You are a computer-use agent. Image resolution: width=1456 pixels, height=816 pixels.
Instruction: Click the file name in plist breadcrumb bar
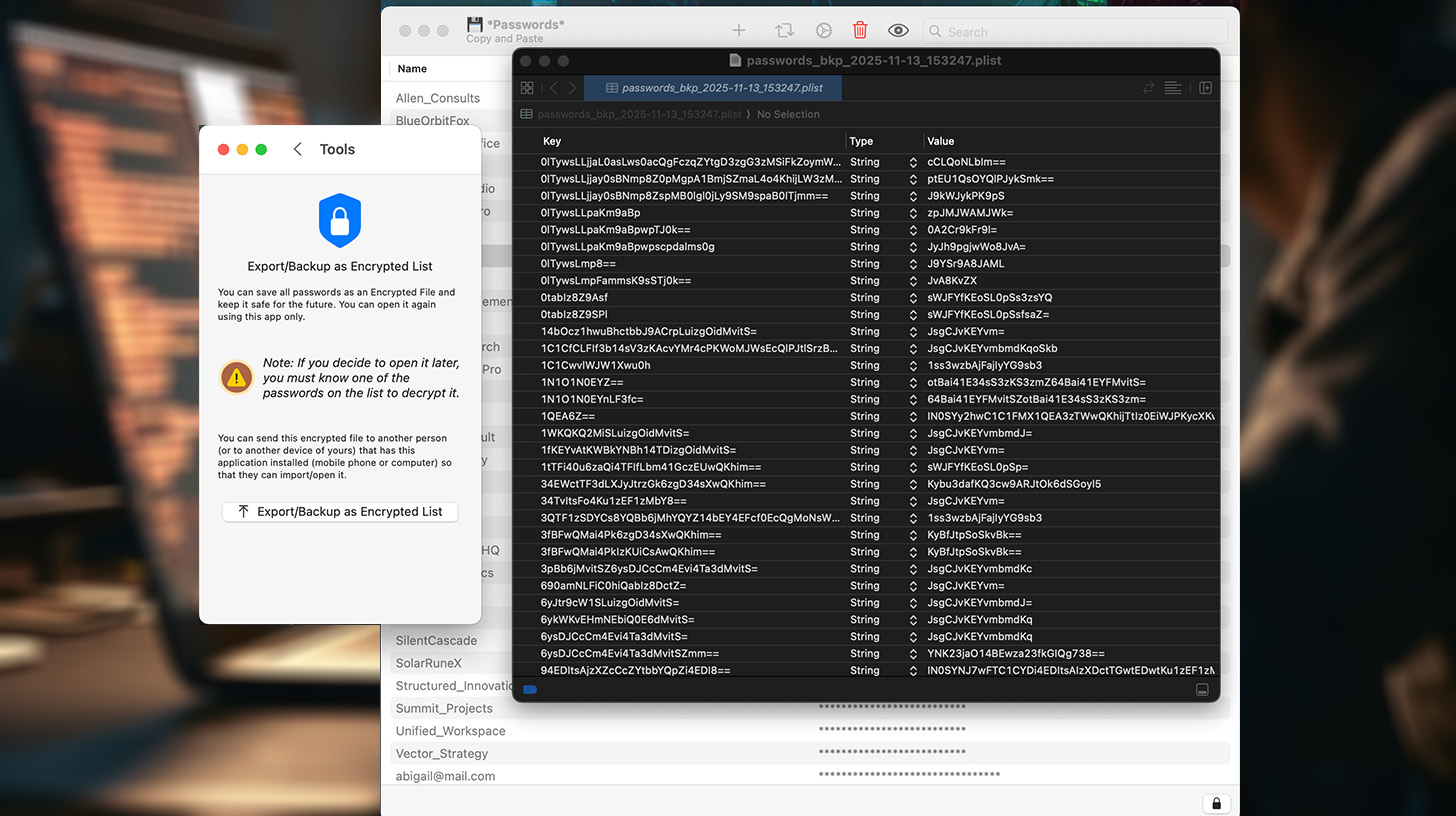click(x=639, y=114)
